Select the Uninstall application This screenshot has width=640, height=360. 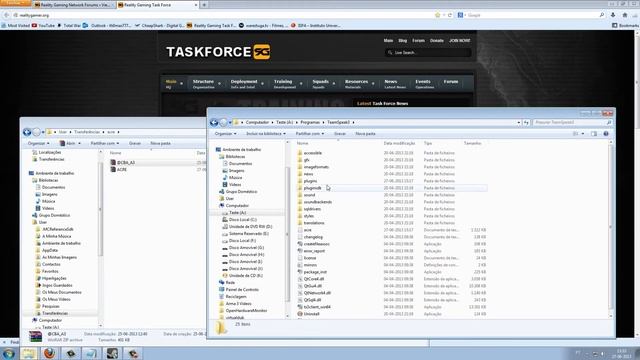click(x=311, y=314)
